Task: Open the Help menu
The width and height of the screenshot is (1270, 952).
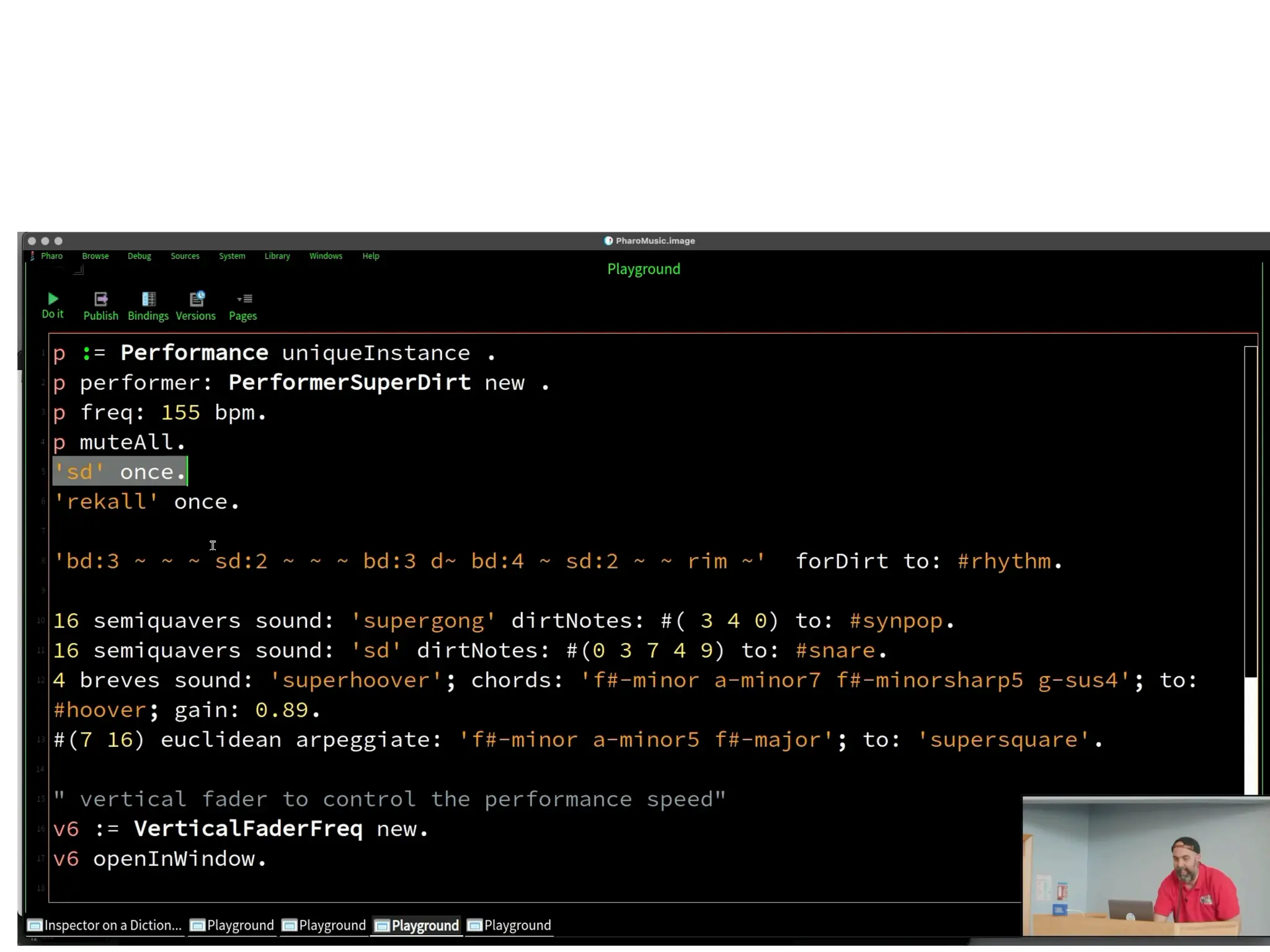Action: [371, 257]
